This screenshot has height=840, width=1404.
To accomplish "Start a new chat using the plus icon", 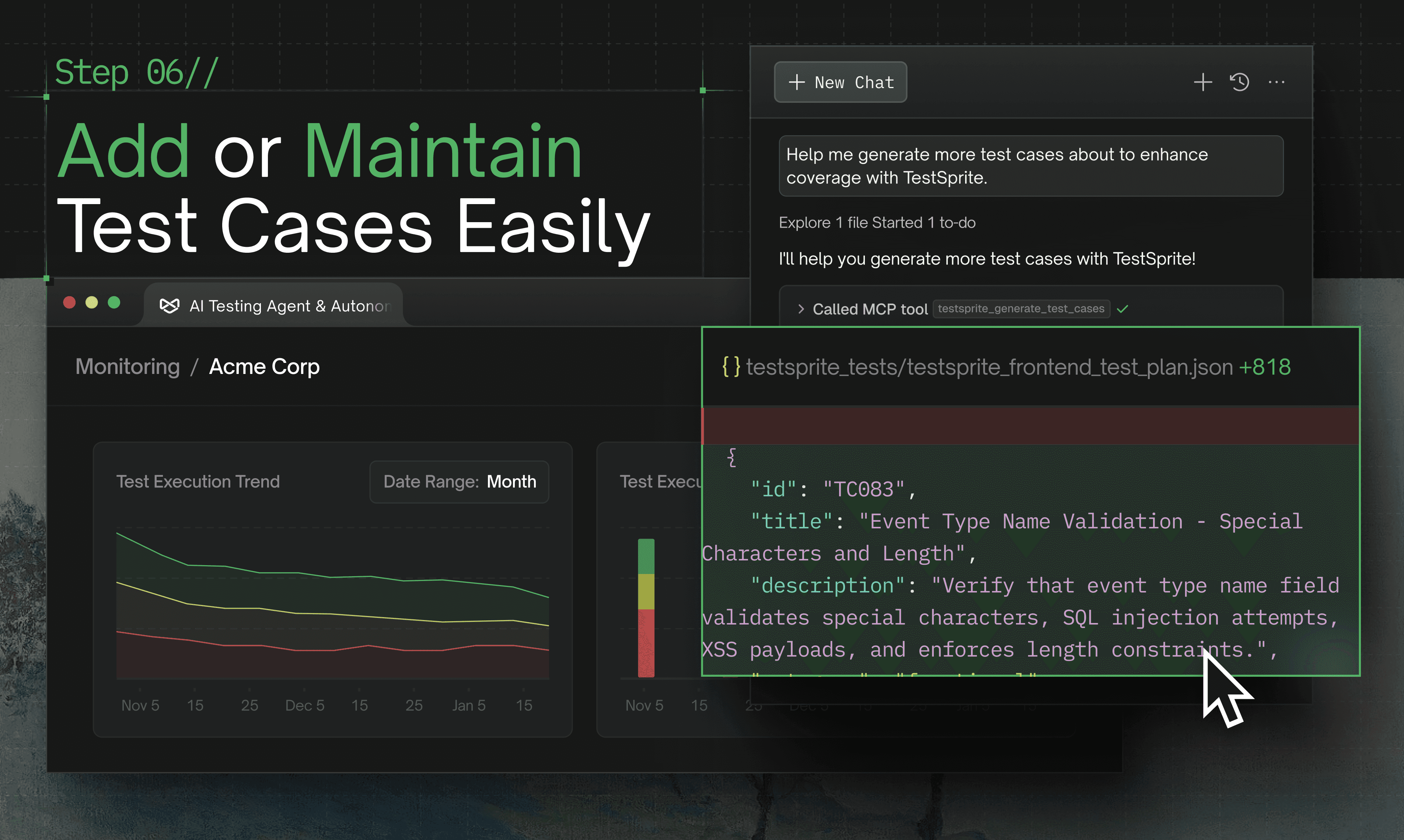I will tap(1202, 83).
